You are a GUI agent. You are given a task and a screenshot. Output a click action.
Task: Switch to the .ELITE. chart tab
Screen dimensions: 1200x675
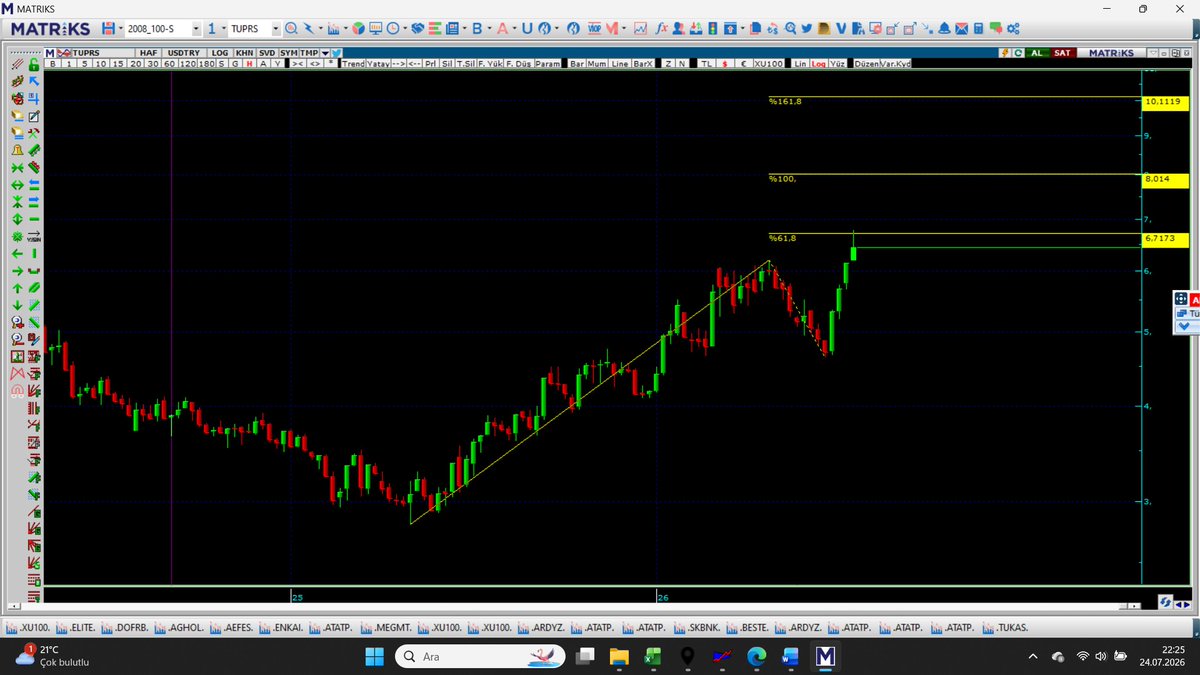coord(77,628)
